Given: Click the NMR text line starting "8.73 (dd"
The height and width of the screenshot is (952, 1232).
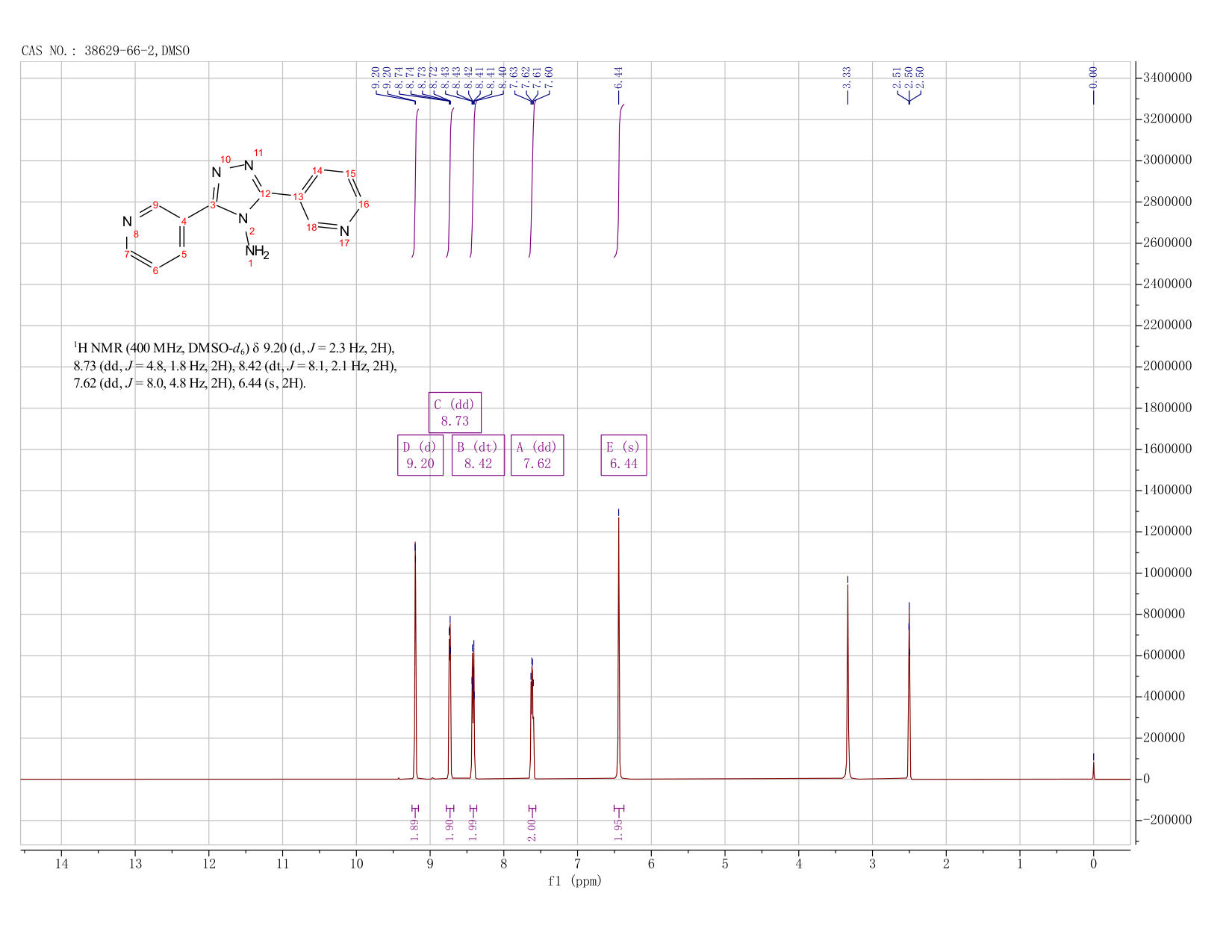Looking at the screenshot, I should pyautogui.click(x=234, y=367).
